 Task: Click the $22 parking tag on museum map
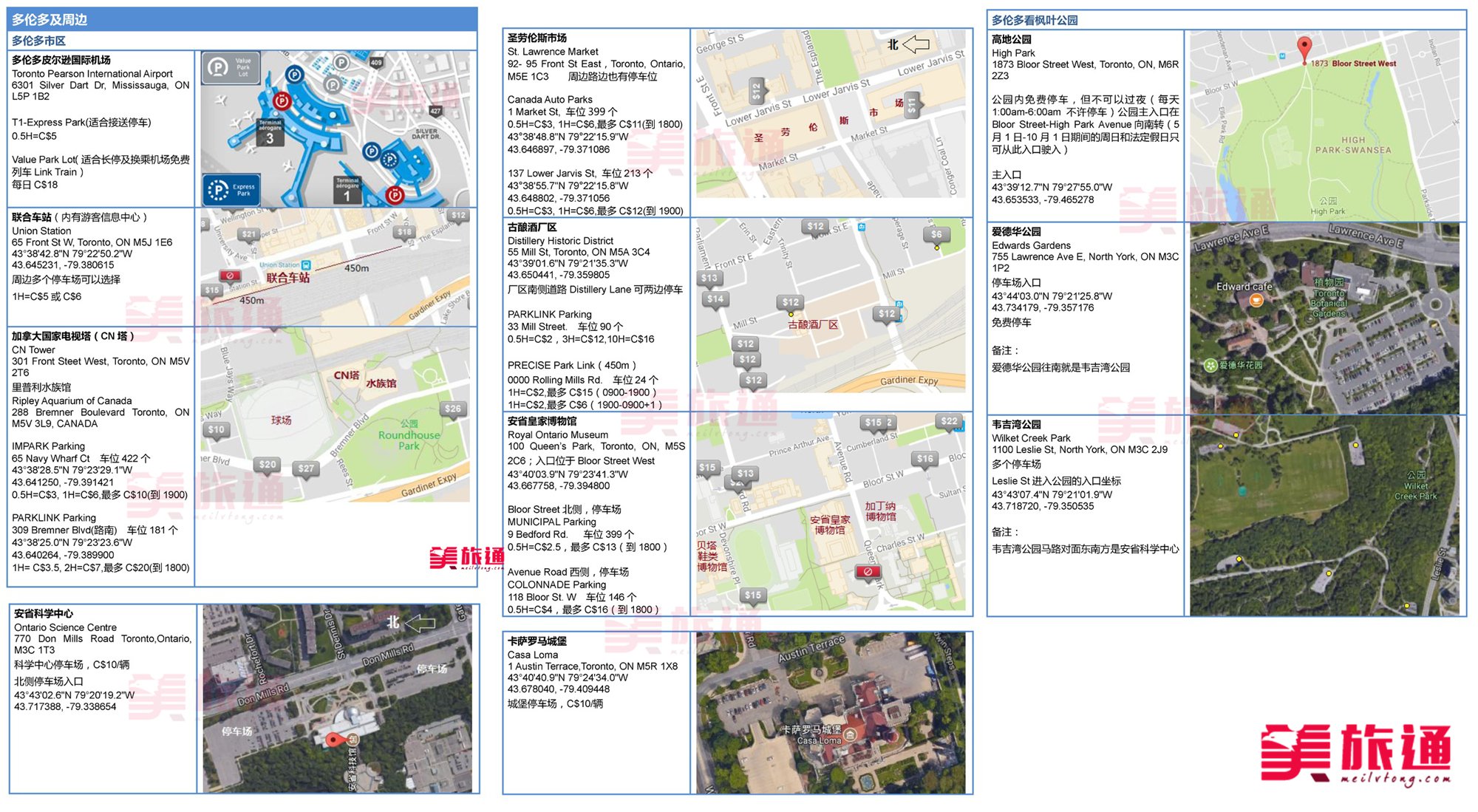point(949,421)
